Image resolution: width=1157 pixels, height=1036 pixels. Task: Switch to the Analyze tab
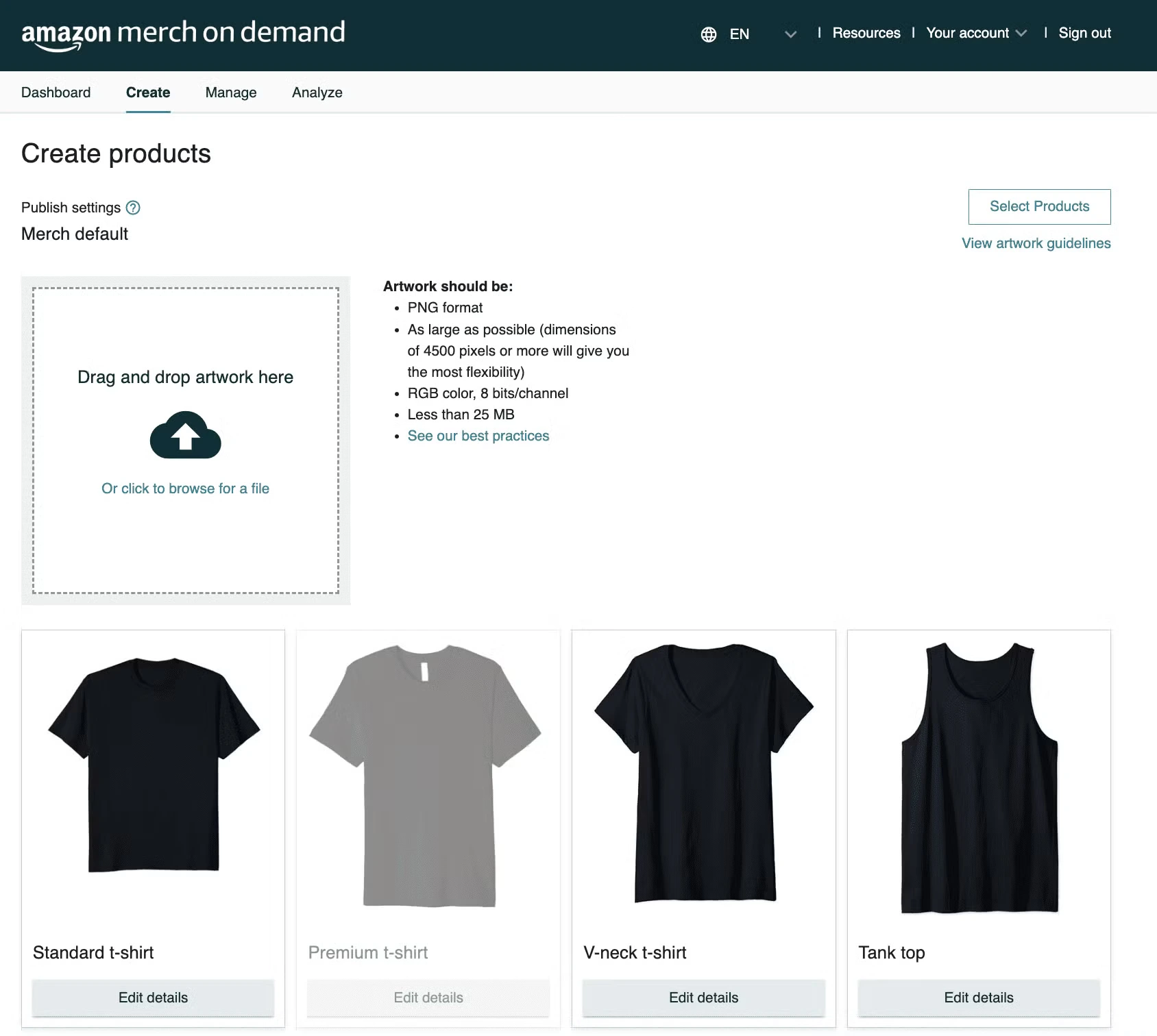click(x=317, y=92)
